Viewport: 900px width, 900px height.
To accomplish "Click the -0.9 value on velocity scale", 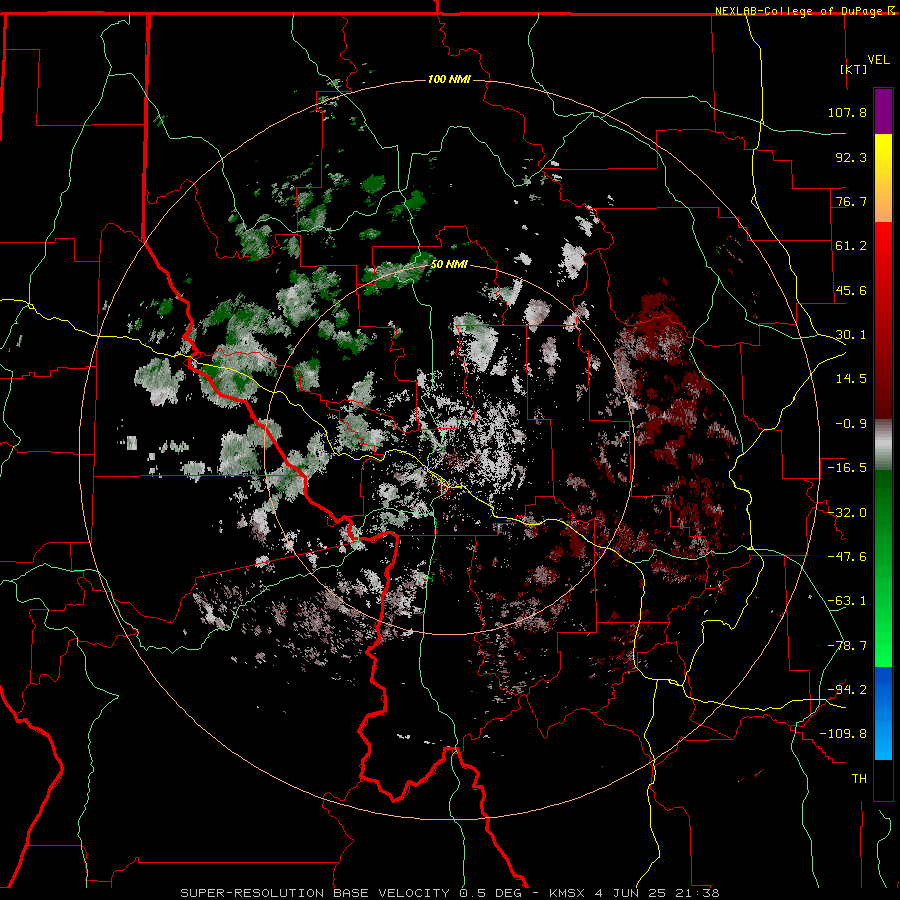I will click(851, 424).
